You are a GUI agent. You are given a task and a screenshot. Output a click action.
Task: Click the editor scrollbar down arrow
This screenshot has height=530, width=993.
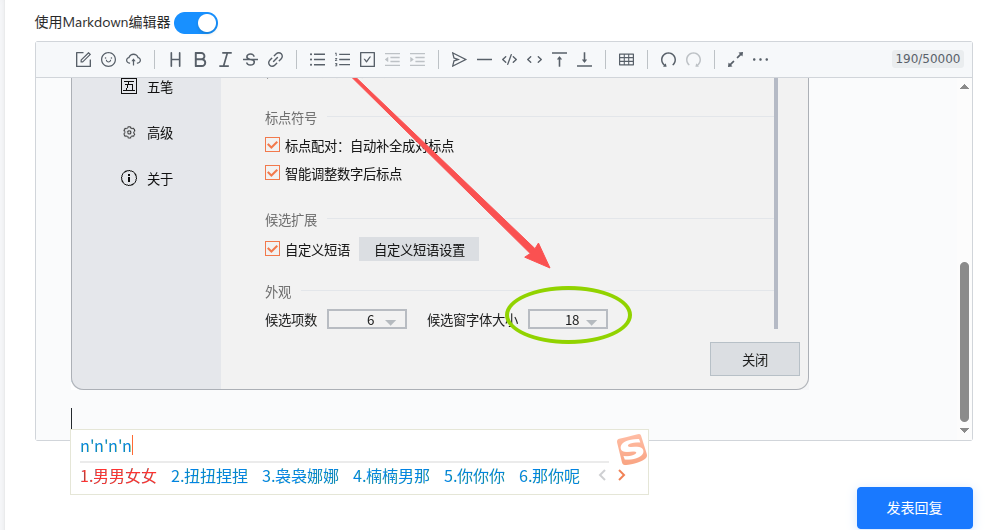(965, 431)
